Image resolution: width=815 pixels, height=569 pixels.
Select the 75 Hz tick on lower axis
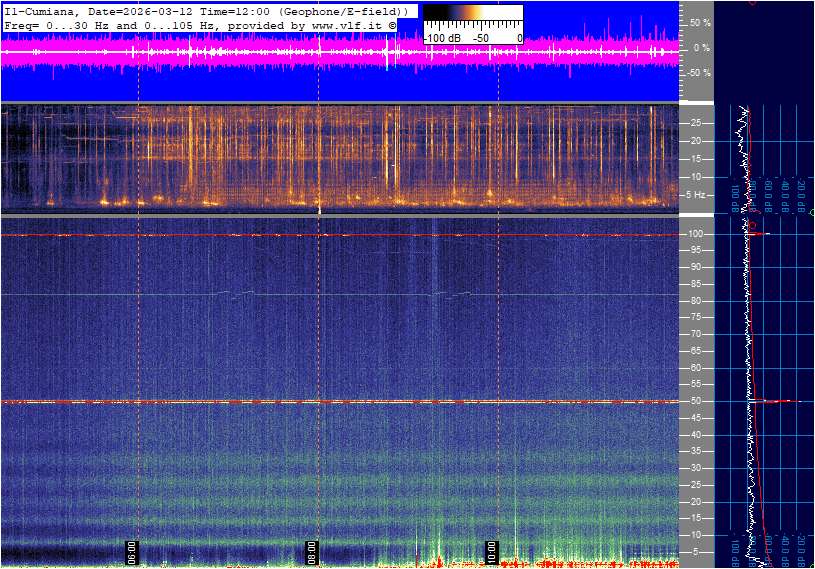(x=696, y=317)
